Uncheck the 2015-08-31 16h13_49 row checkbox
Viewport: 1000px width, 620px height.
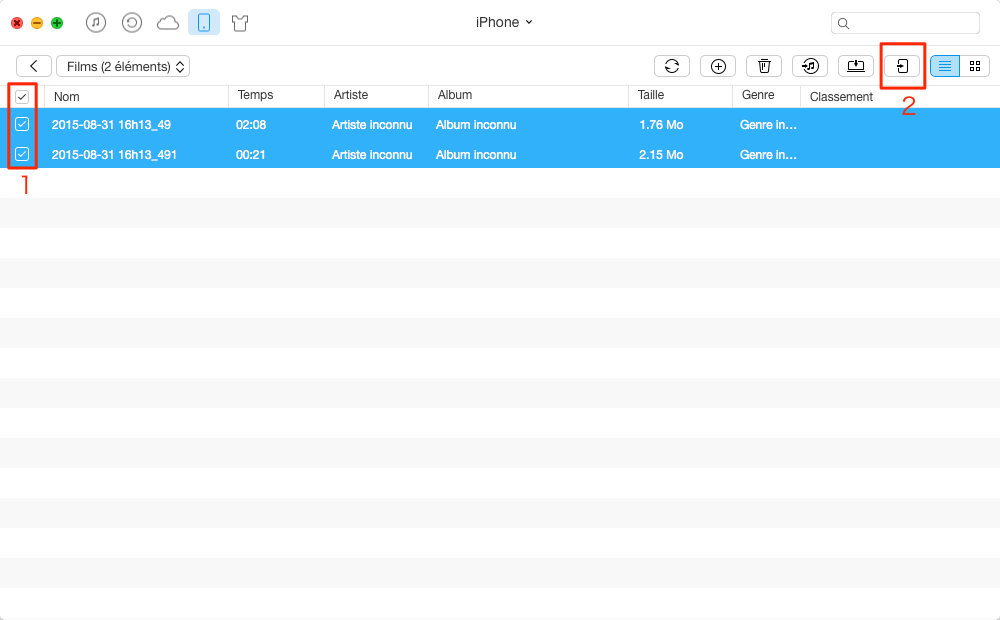[x=22, y=124]
